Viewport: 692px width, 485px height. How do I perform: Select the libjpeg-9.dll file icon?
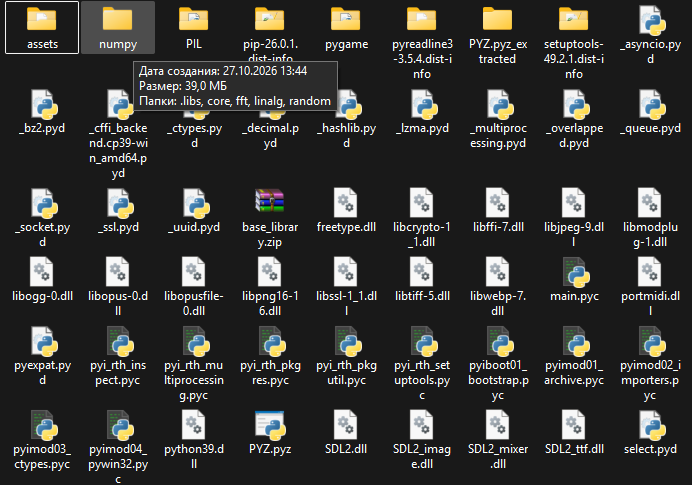coord(573,203)
